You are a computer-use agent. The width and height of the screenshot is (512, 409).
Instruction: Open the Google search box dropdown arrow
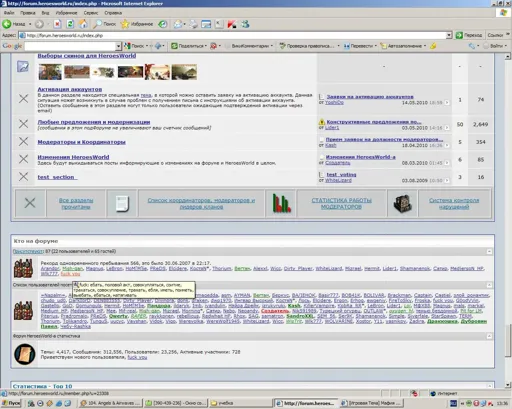(118, 46)
